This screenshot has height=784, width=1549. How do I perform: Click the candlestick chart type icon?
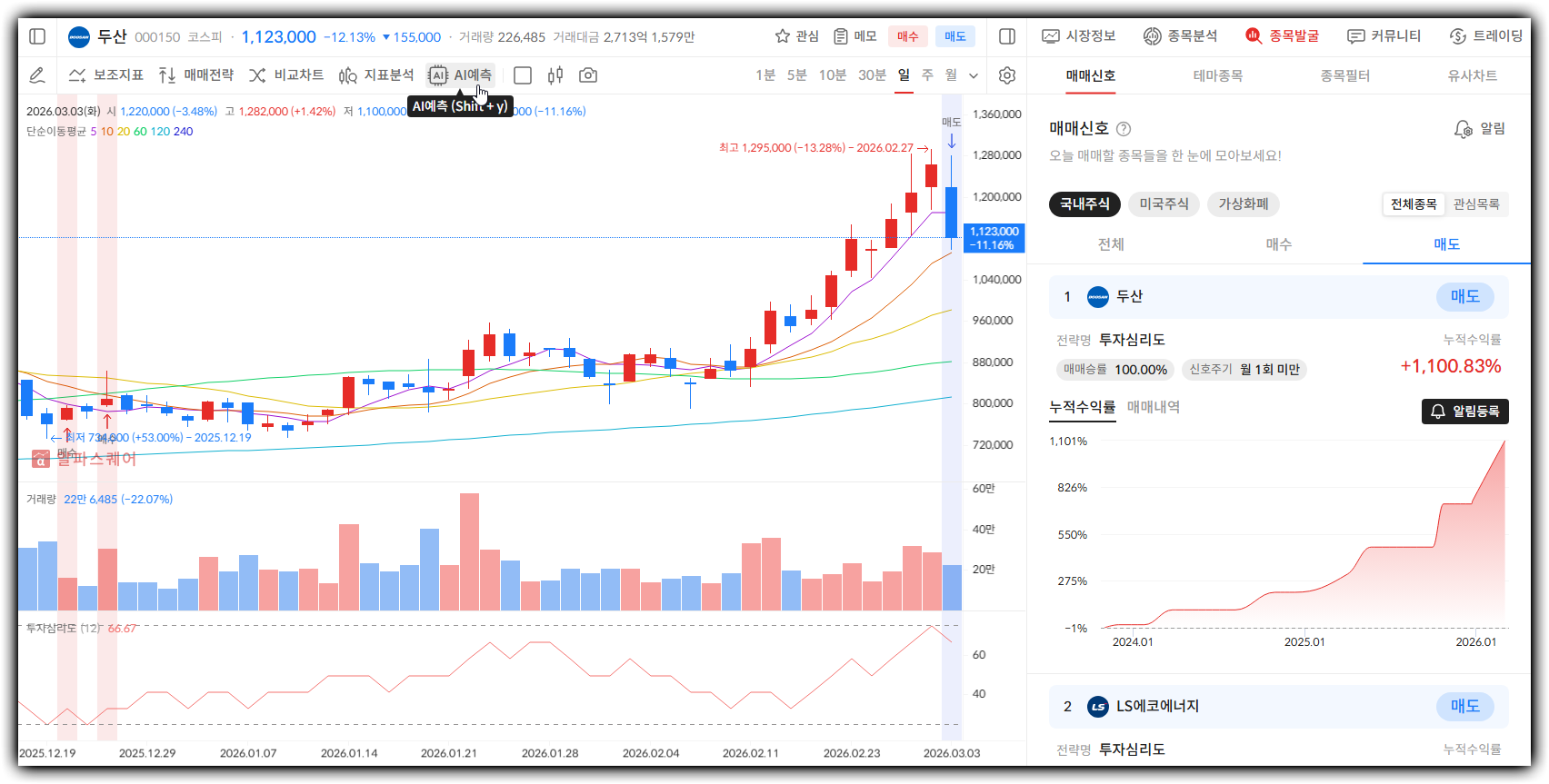point(555,75)
